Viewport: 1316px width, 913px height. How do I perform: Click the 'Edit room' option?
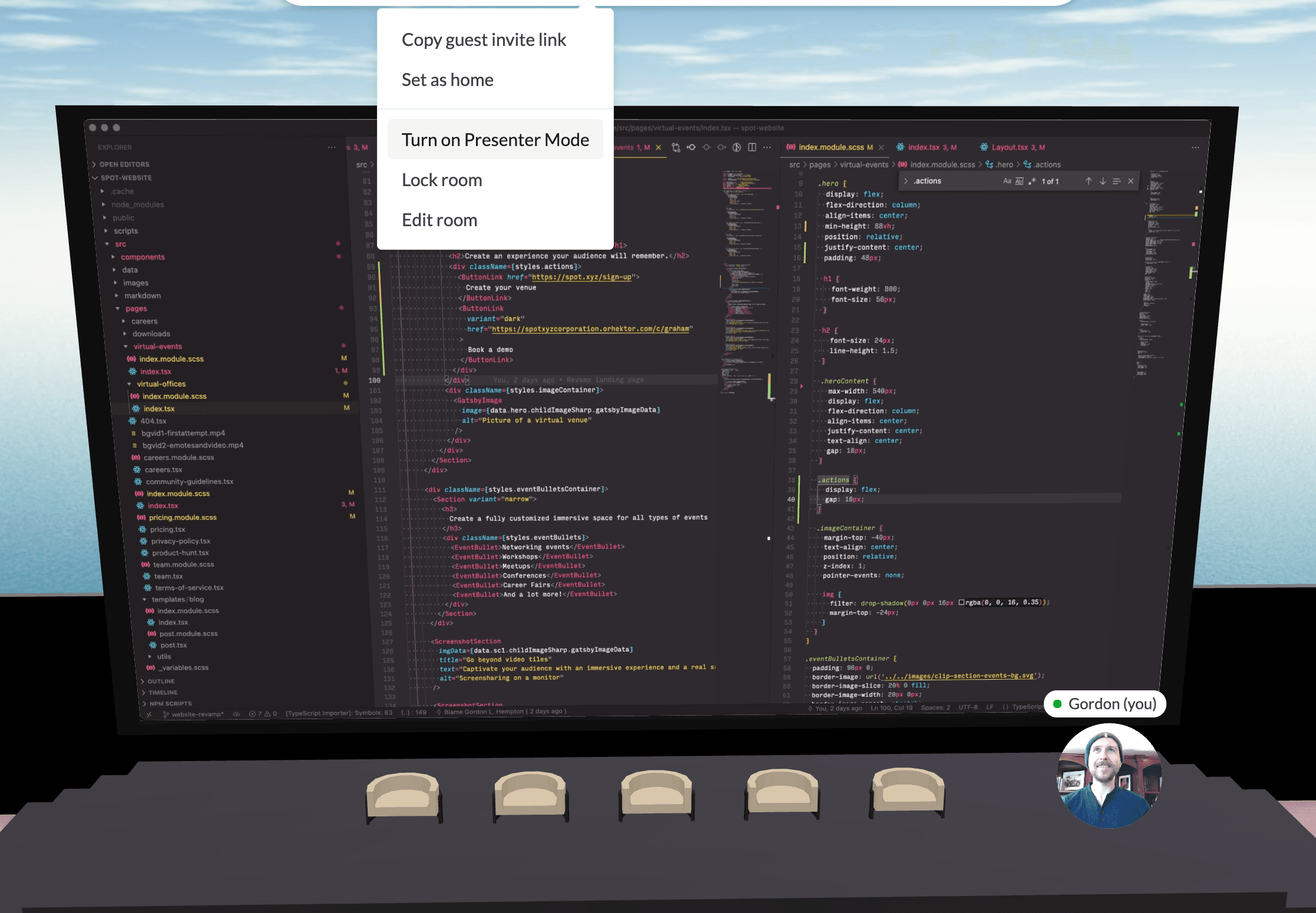[x=438, y=219]
